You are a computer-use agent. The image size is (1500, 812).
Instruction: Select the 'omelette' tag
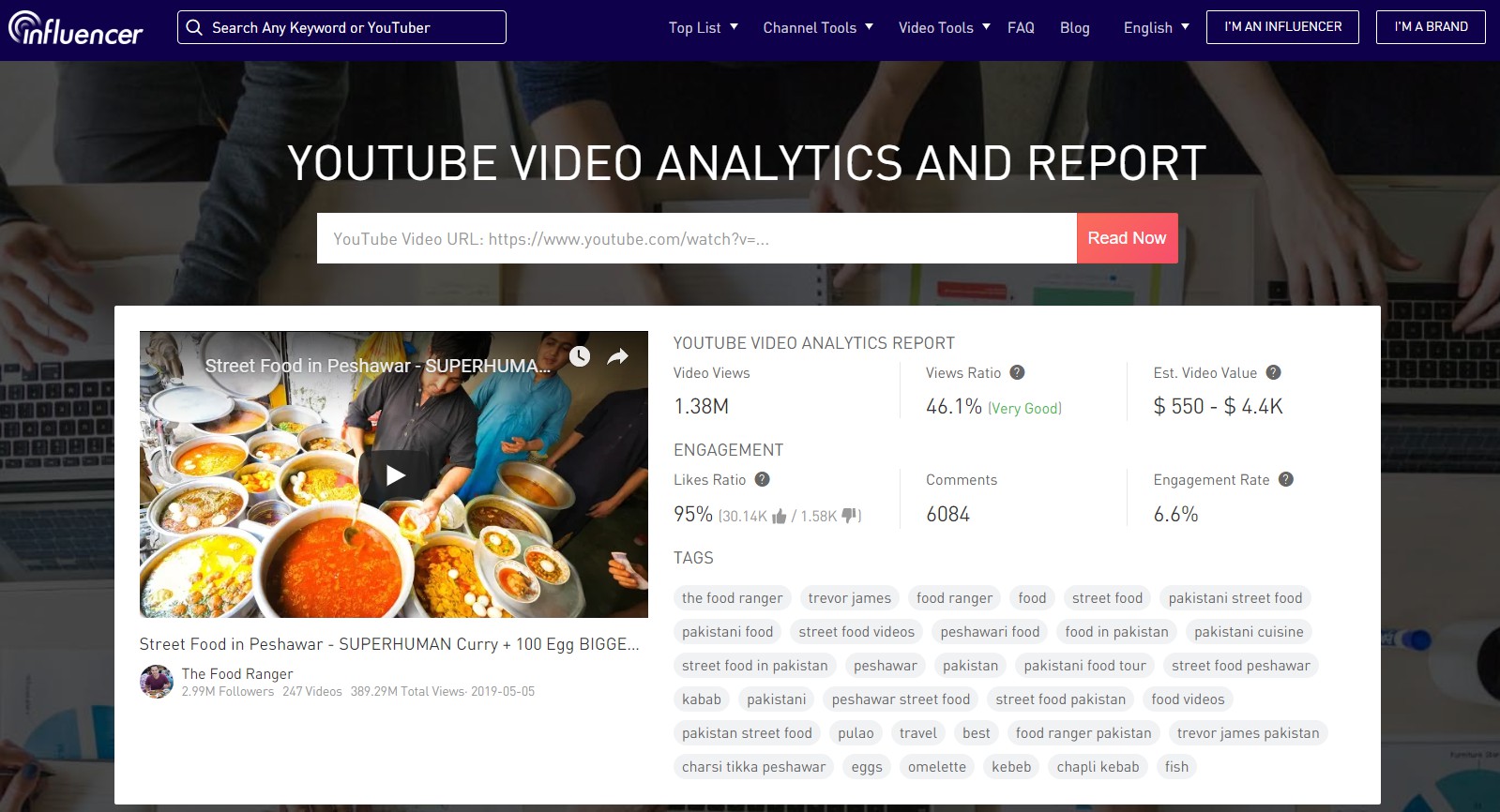[937, 767]
